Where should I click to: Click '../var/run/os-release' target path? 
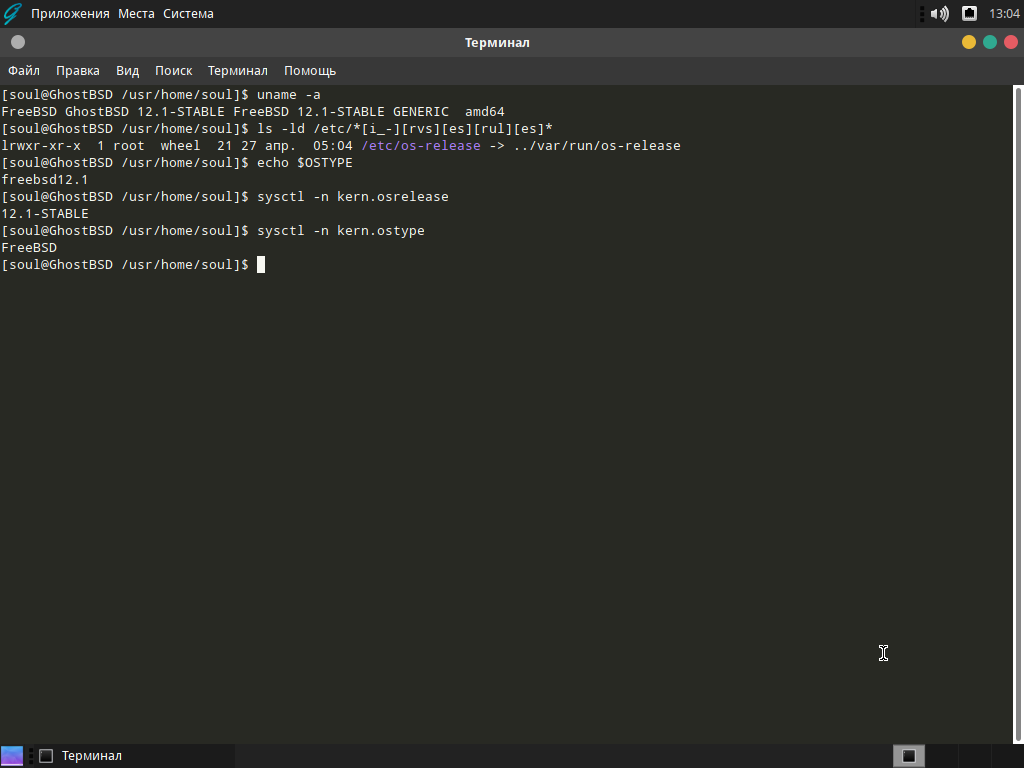(597, 146)
